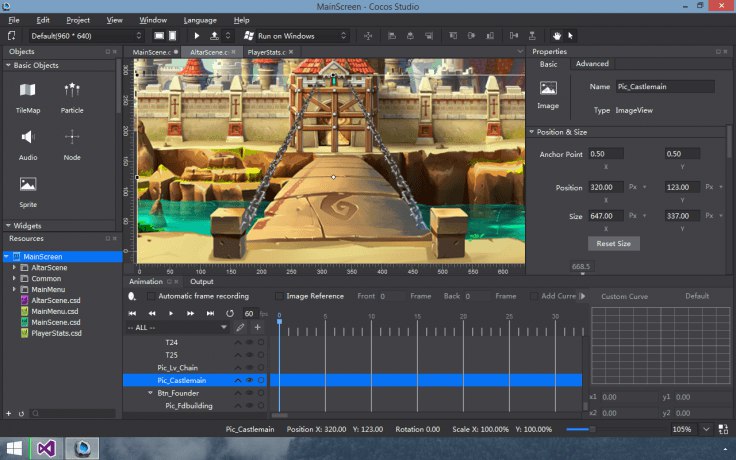The image size is (736, 460).
Task: Toggle visibility of T24 layer
Action: coord(249,342)
